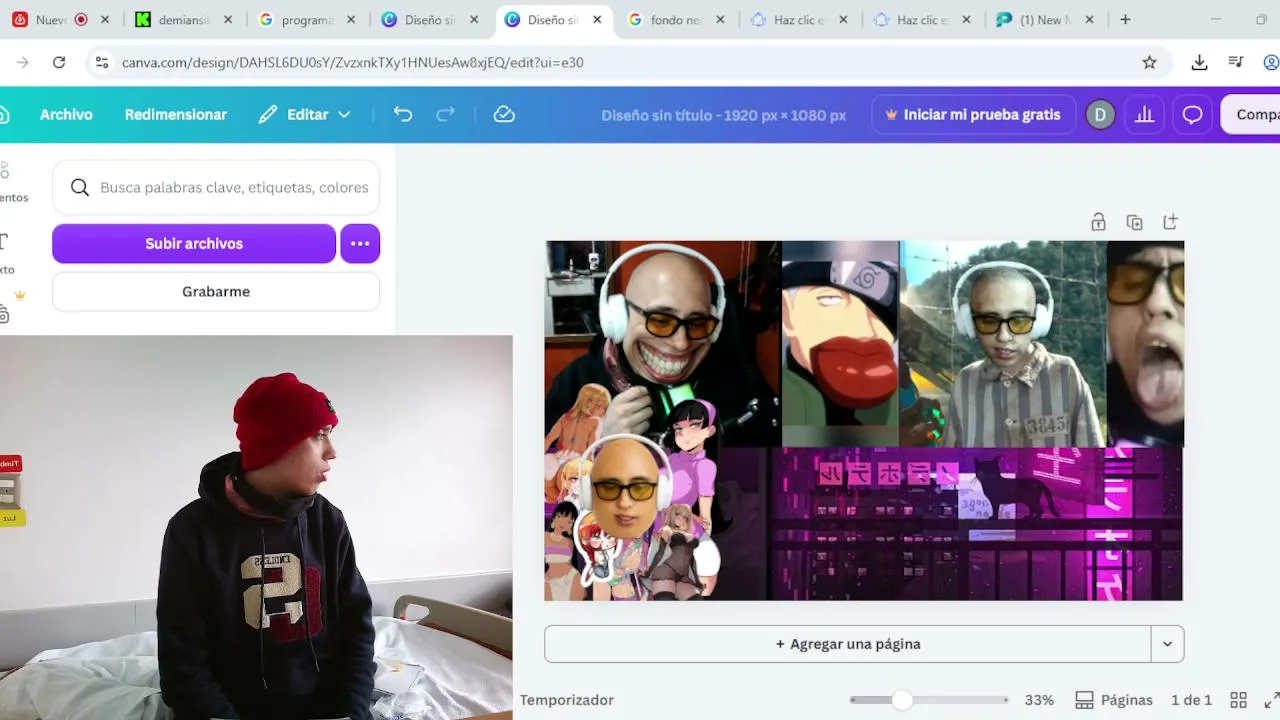Open the 33% zoom level menu

(x=1039, y=700)
